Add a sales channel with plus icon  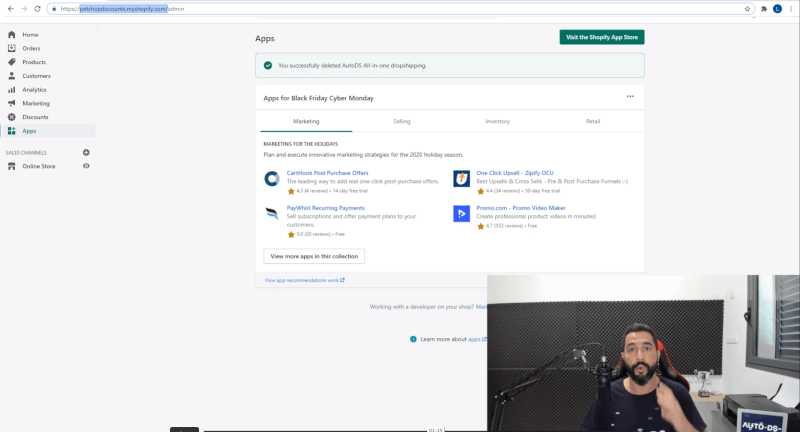pos(86,153)
